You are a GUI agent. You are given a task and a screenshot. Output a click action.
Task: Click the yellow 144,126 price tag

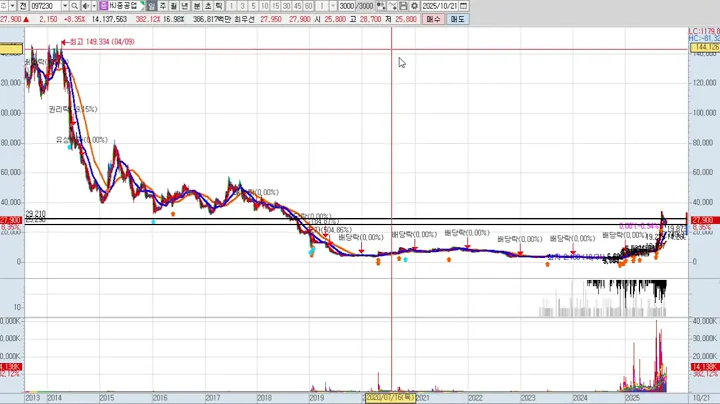[705, 48]
